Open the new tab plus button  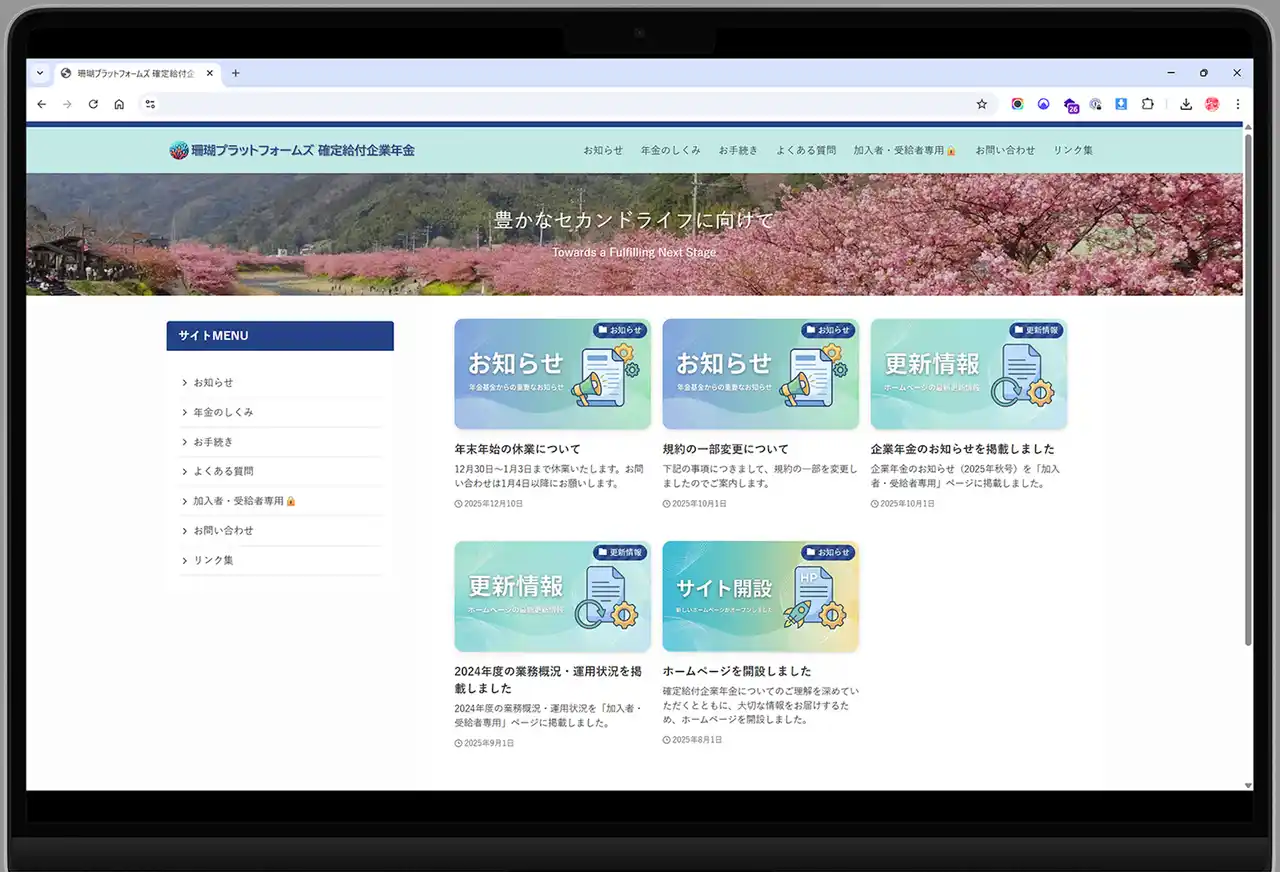(236, 73)
